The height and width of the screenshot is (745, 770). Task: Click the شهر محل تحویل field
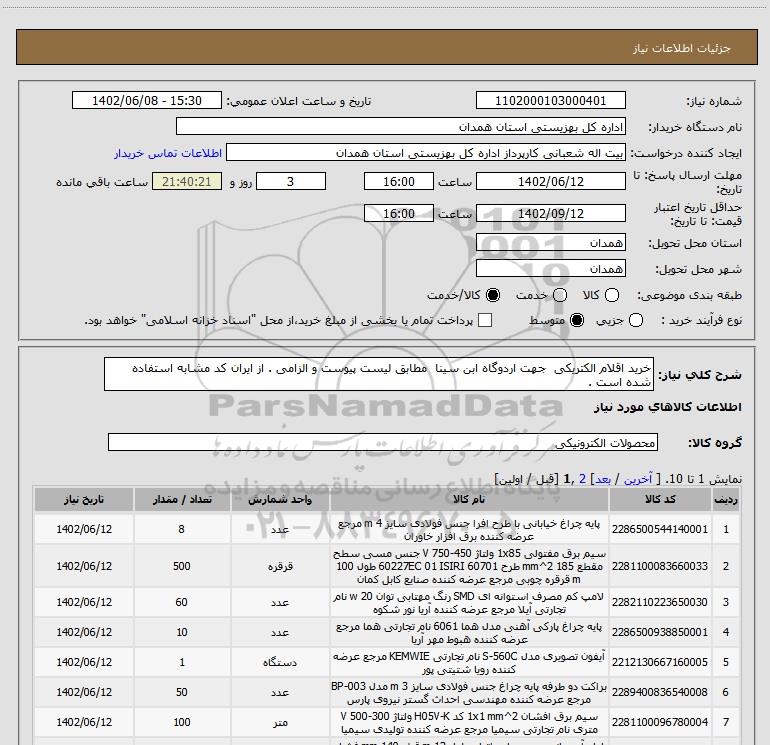550,268
